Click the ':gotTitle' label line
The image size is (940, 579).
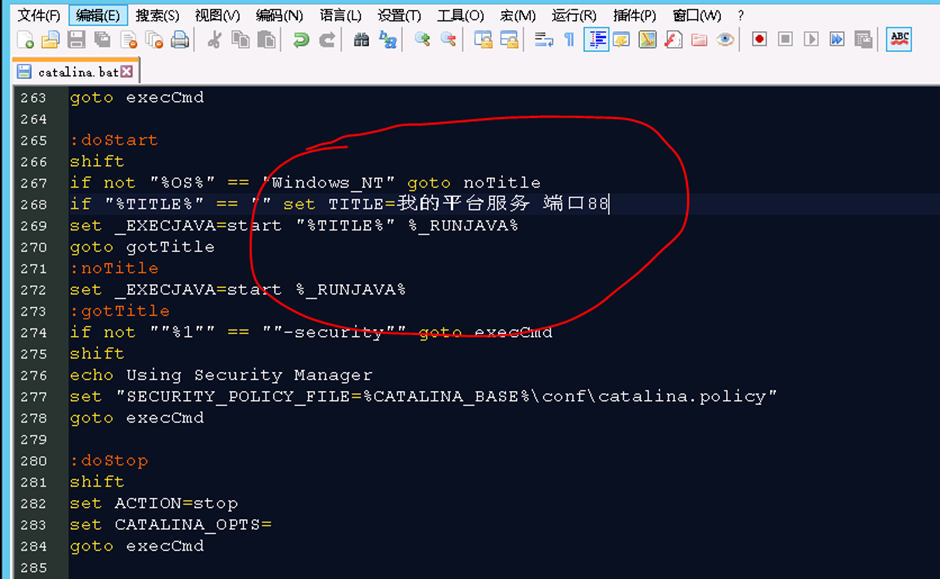click(119, 311)
